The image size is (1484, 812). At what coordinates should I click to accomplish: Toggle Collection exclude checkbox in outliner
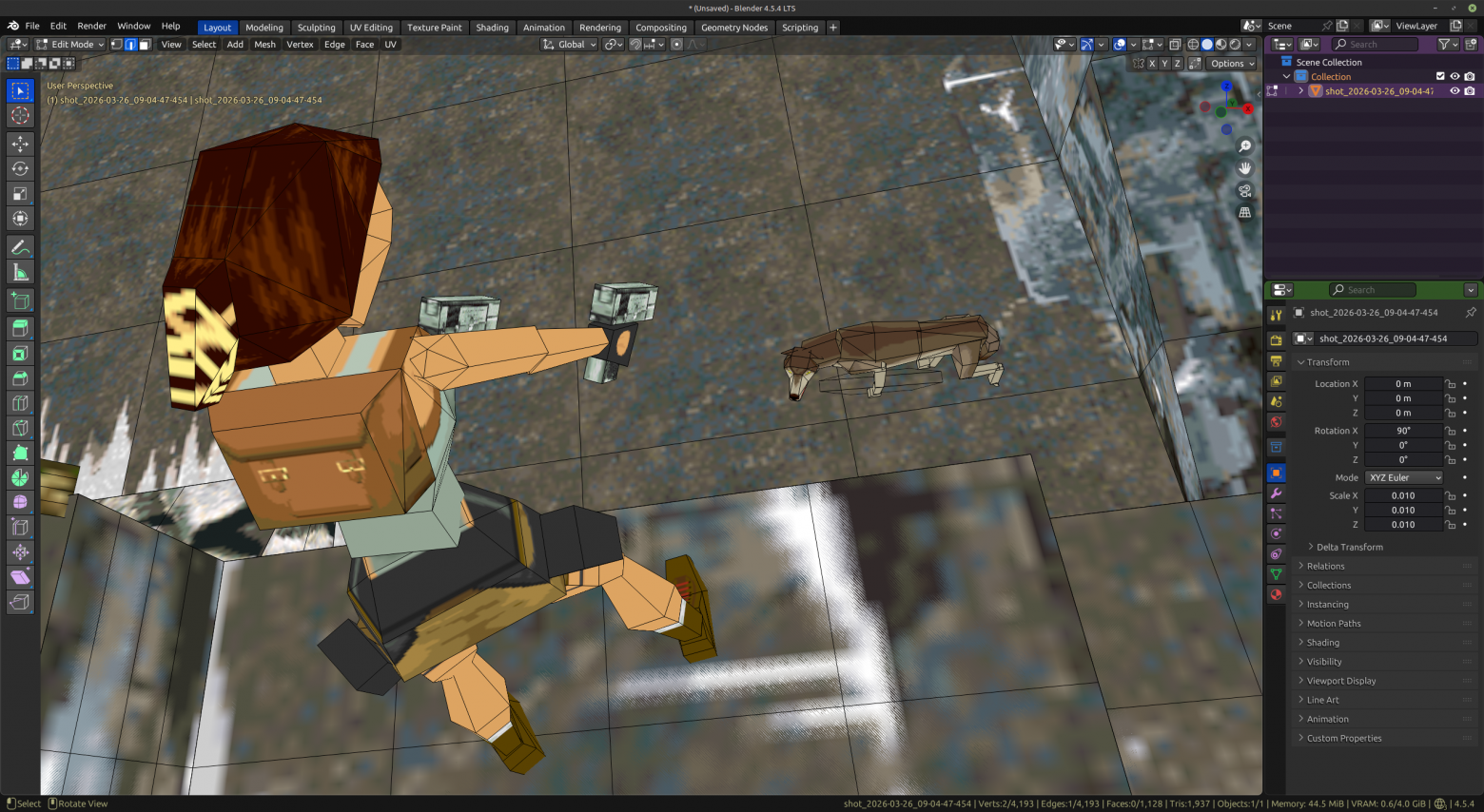coord(1440,76)
